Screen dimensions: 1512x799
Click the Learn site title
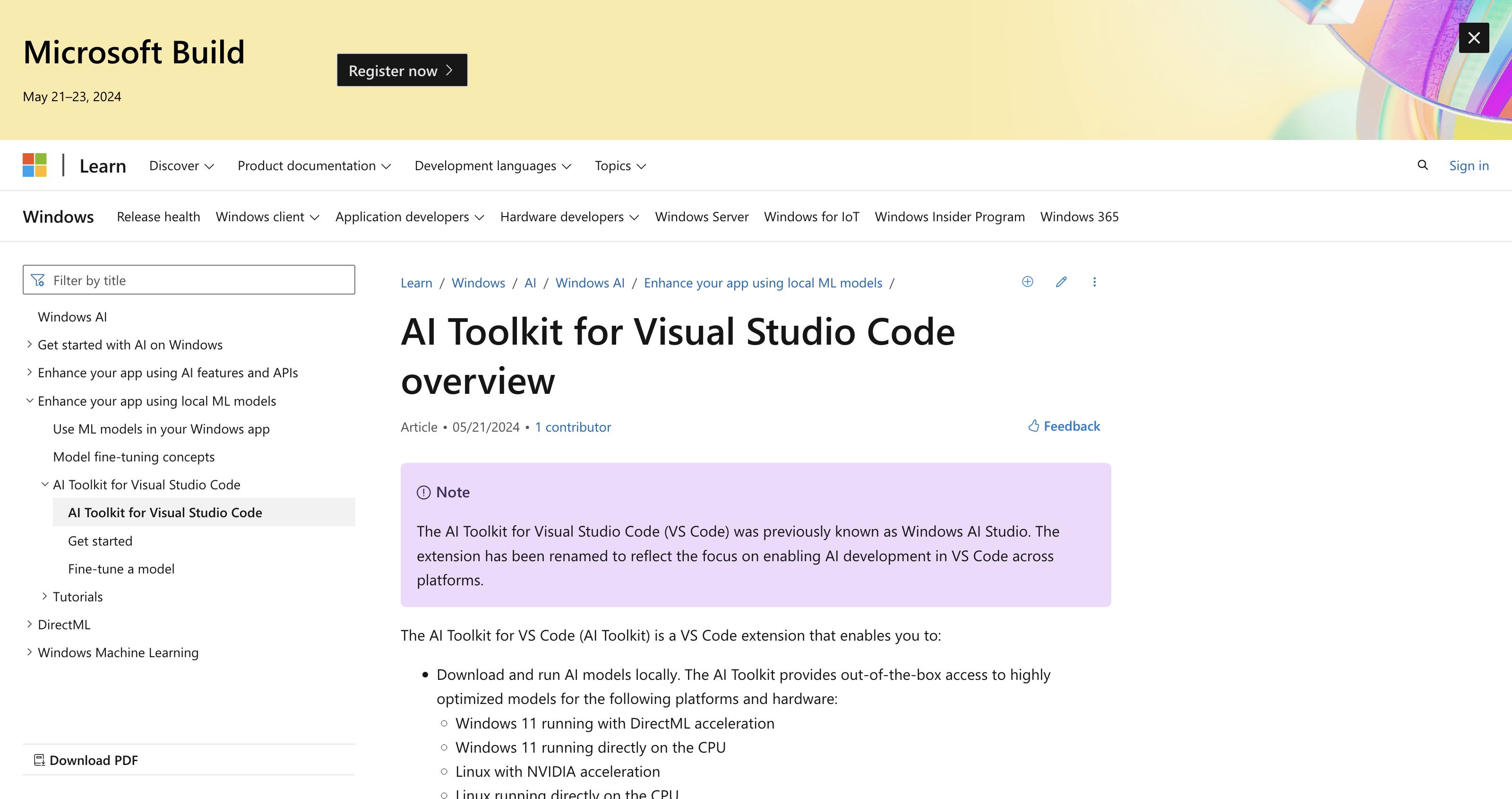pyautogui.click(x=103, y=166)
